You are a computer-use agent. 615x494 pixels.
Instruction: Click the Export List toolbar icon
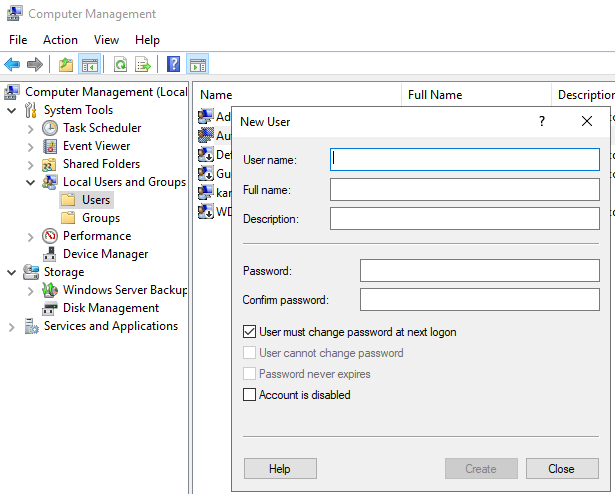(x=143, y=65)
